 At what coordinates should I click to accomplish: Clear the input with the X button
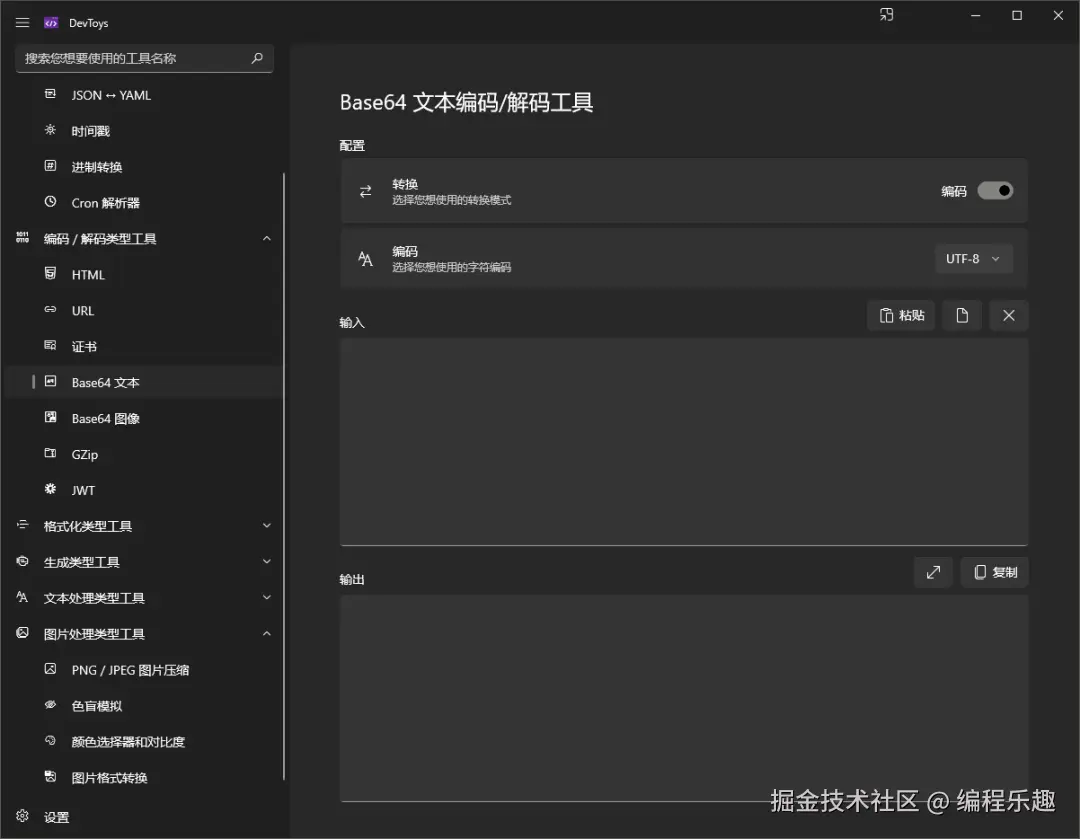[x=1009, y=315]
